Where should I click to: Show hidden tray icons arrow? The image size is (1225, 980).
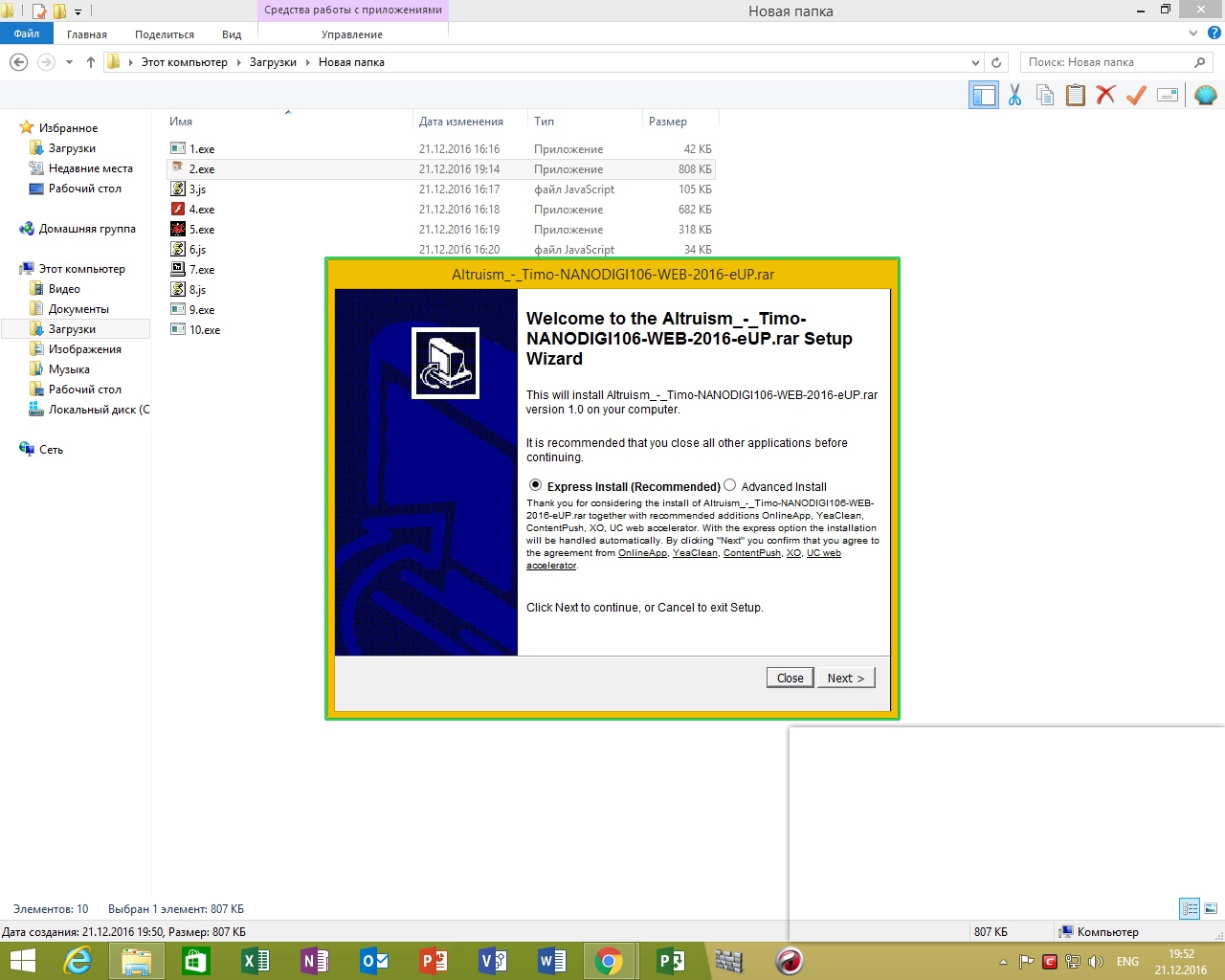[x=1003, y=962]
